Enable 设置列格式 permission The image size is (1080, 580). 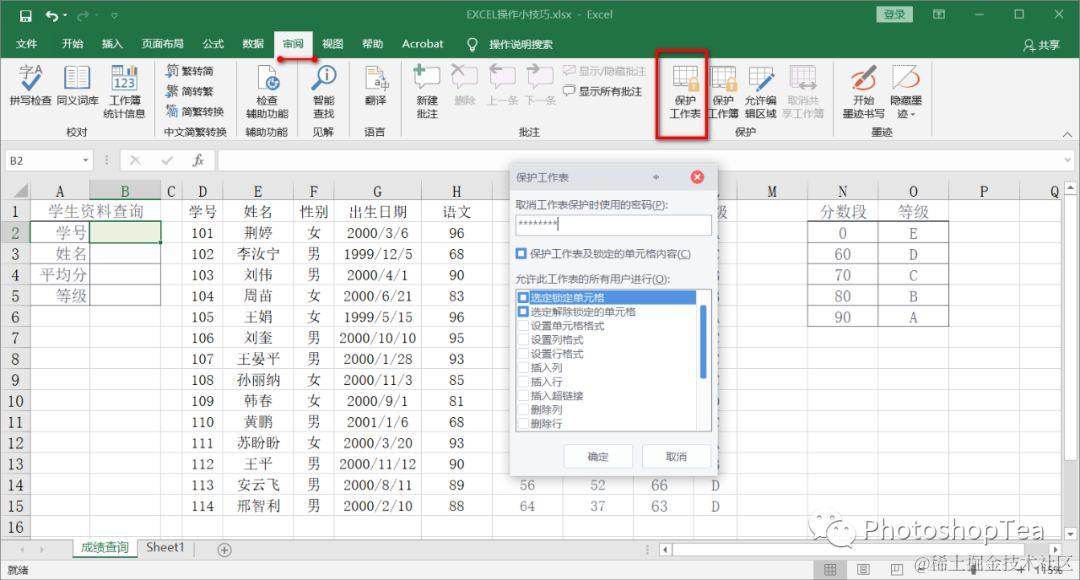coord(523,340)
